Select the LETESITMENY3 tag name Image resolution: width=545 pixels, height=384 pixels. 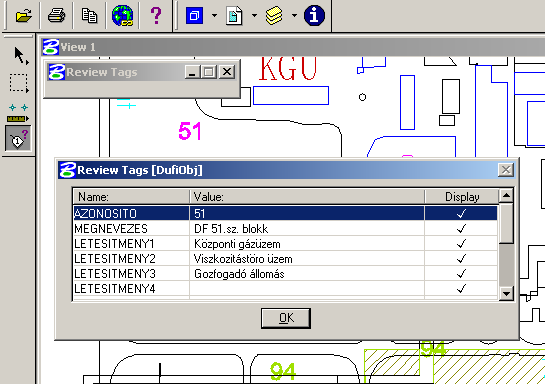tap(115, 273)
